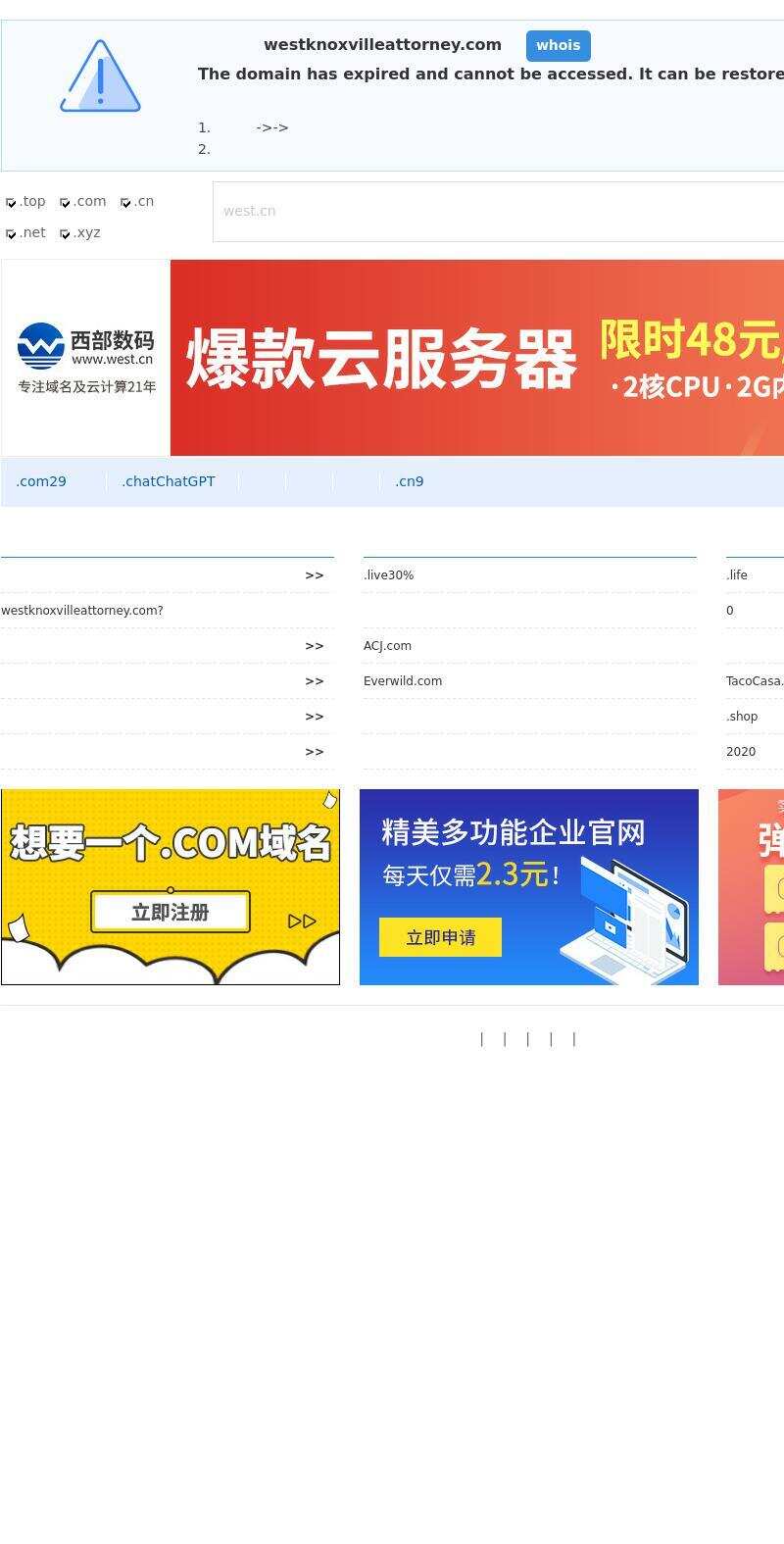Open the .shop link

pyautogui.click(x=742, y=717)
